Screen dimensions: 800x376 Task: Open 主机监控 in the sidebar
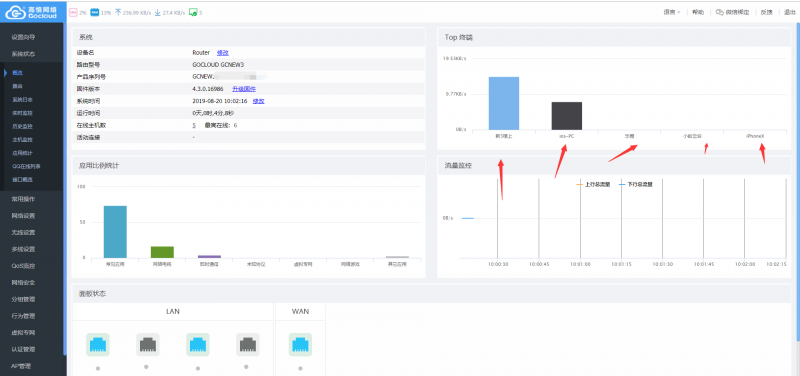[22, 139]
